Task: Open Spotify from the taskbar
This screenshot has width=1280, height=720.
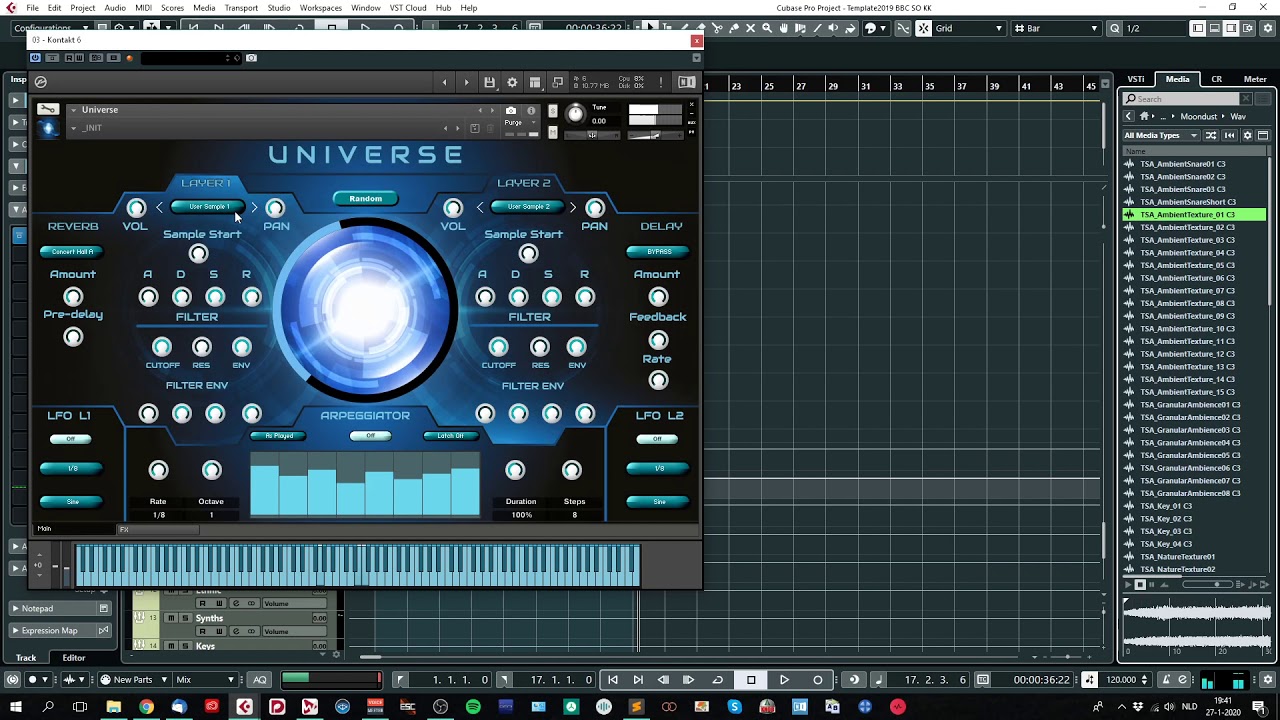Action: pyautogui.click(x=473, y=707)
